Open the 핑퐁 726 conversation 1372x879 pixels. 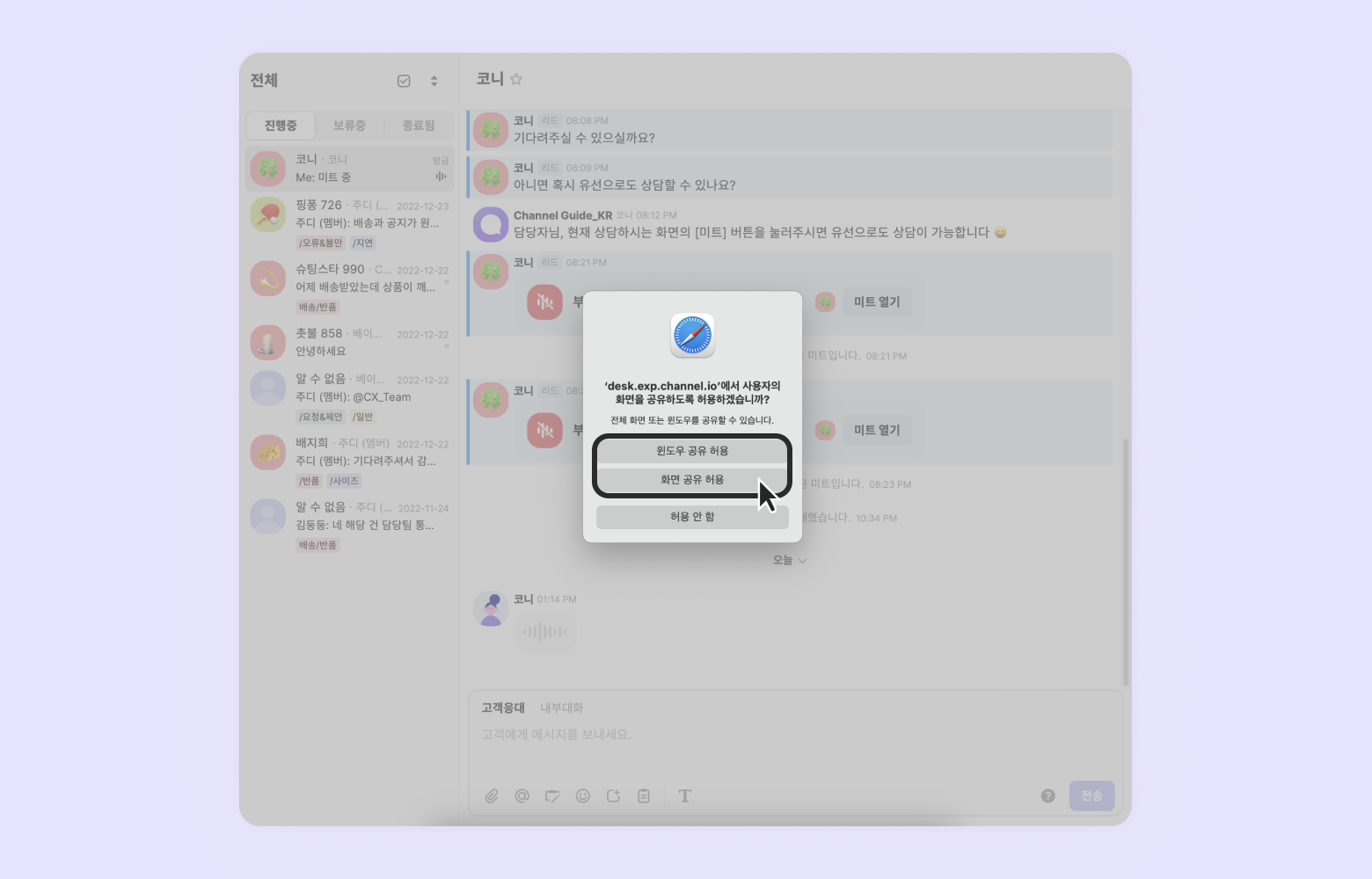tap(350, 223)
